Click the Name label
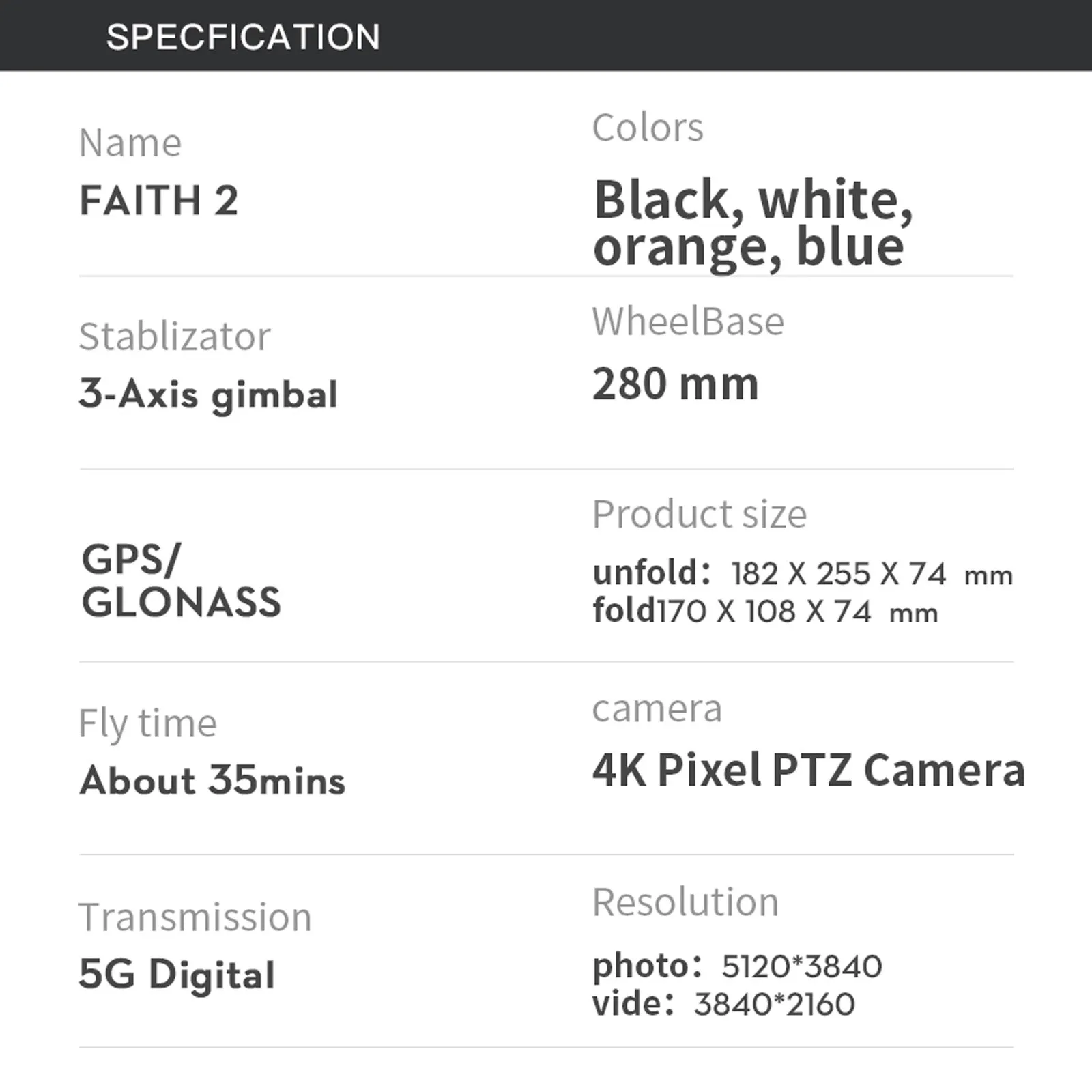The image size is (1092, 1092). [x=130, y=143]
